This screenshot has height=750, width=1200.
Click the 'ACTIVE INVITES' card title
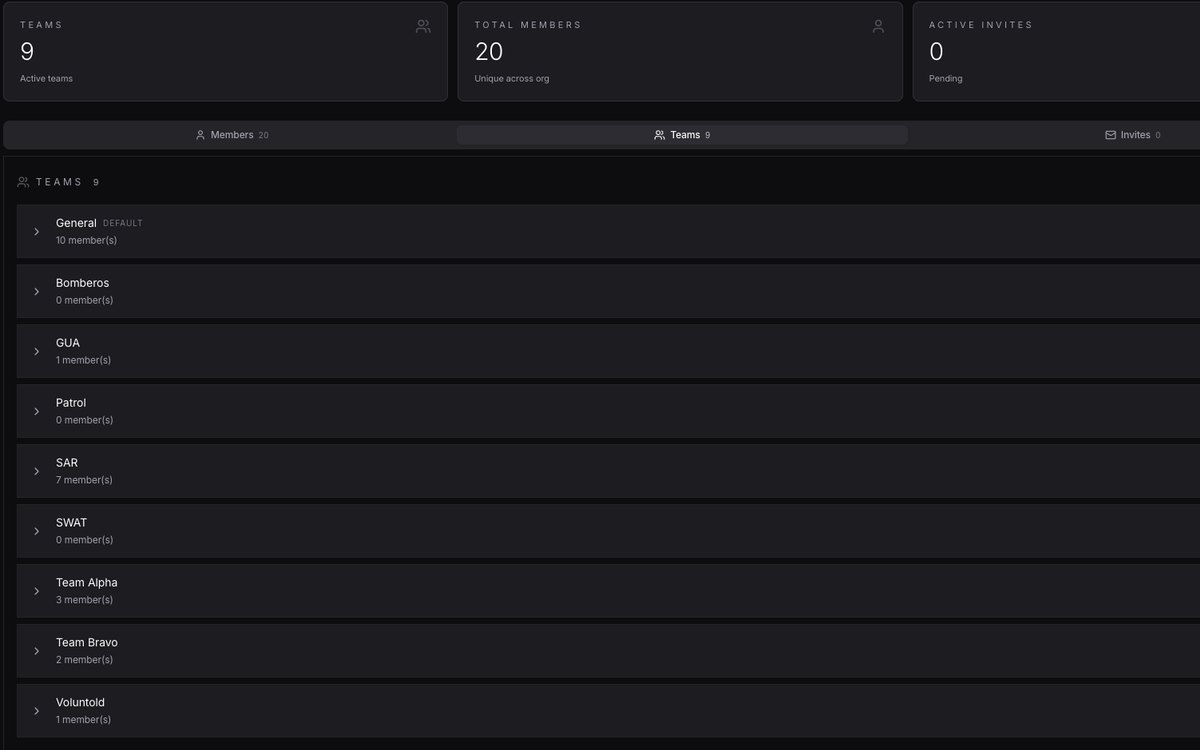(981, 25)
